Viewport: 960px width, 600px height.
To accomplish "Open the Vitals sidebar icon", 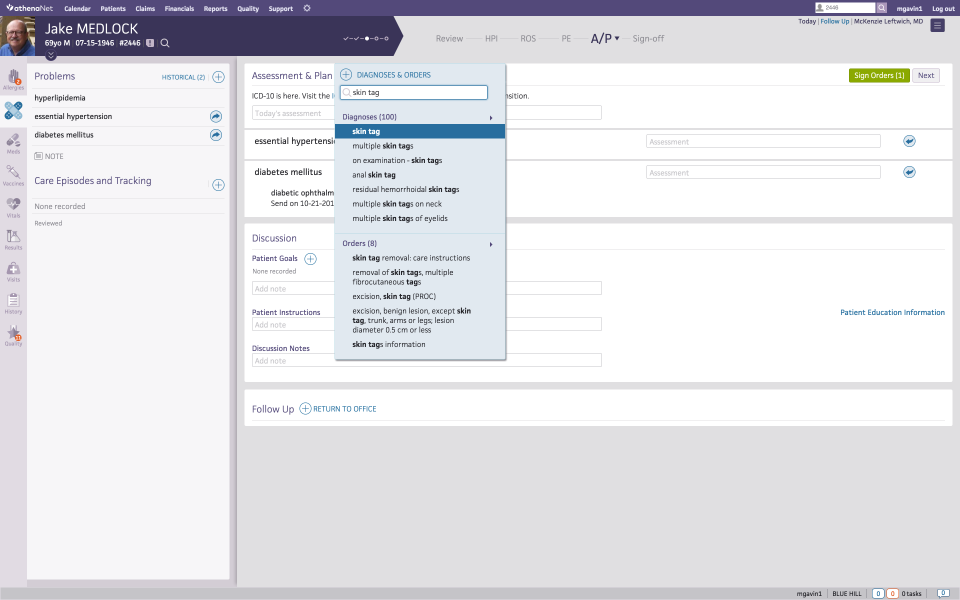I will pyautogui.click(x=13, y=207).
